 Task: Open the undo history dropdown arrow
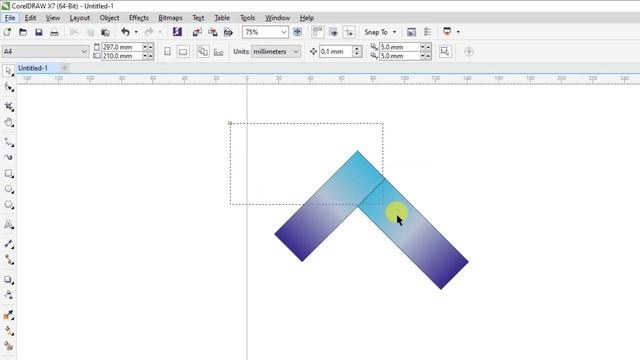(136, 32)
